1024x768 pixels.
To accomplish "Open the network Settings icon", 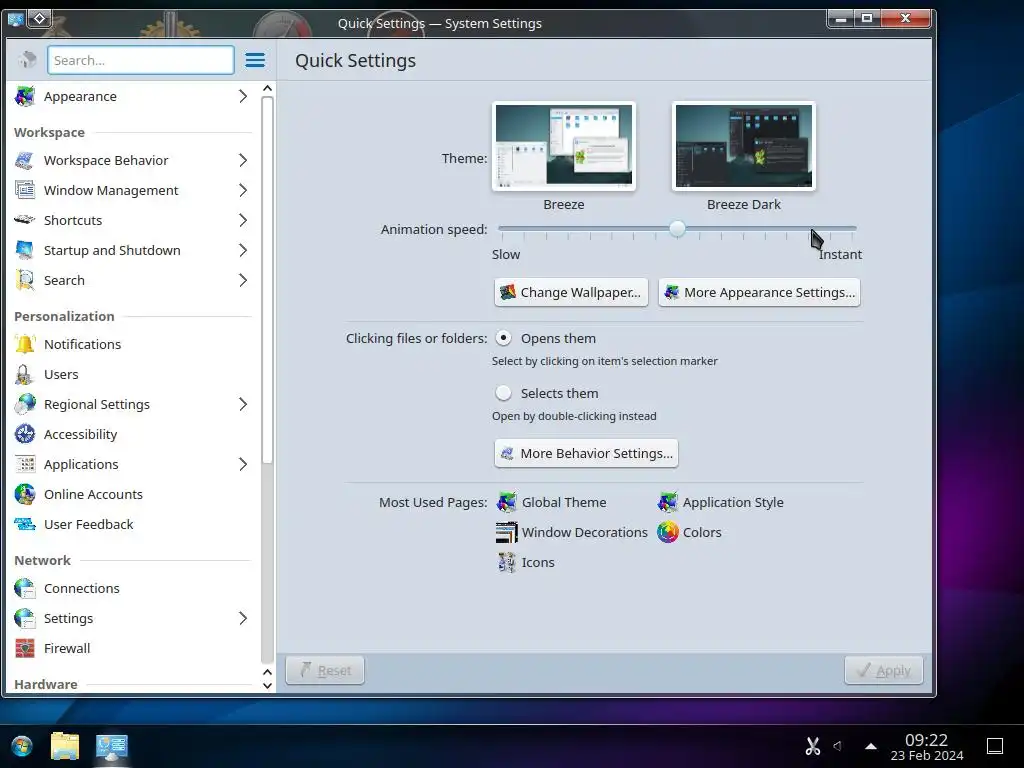I will [x=25, y=618].
